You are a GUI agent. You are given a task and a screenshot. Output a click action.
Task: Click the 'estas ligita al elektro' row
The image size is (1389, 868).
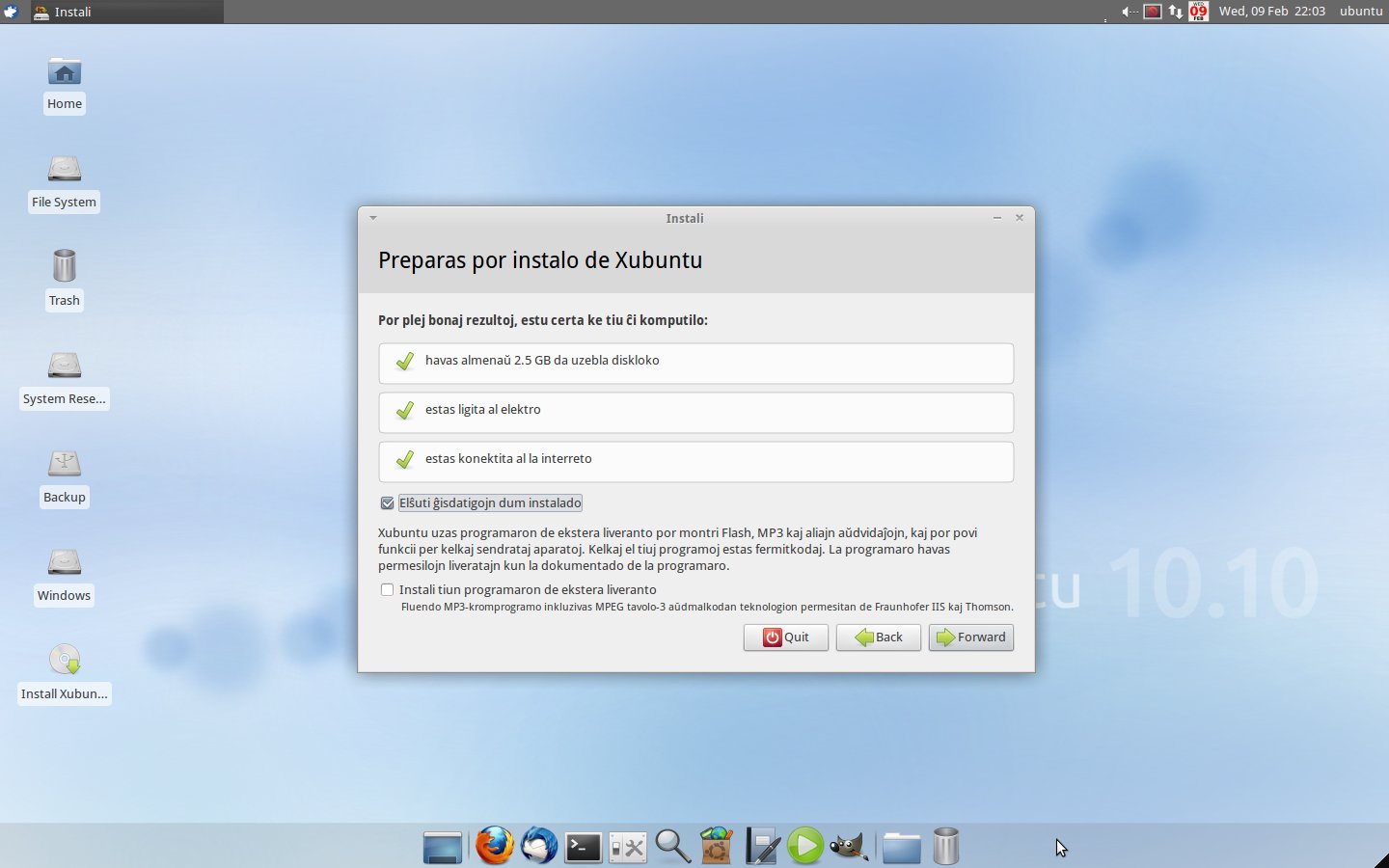coord(695,412)
